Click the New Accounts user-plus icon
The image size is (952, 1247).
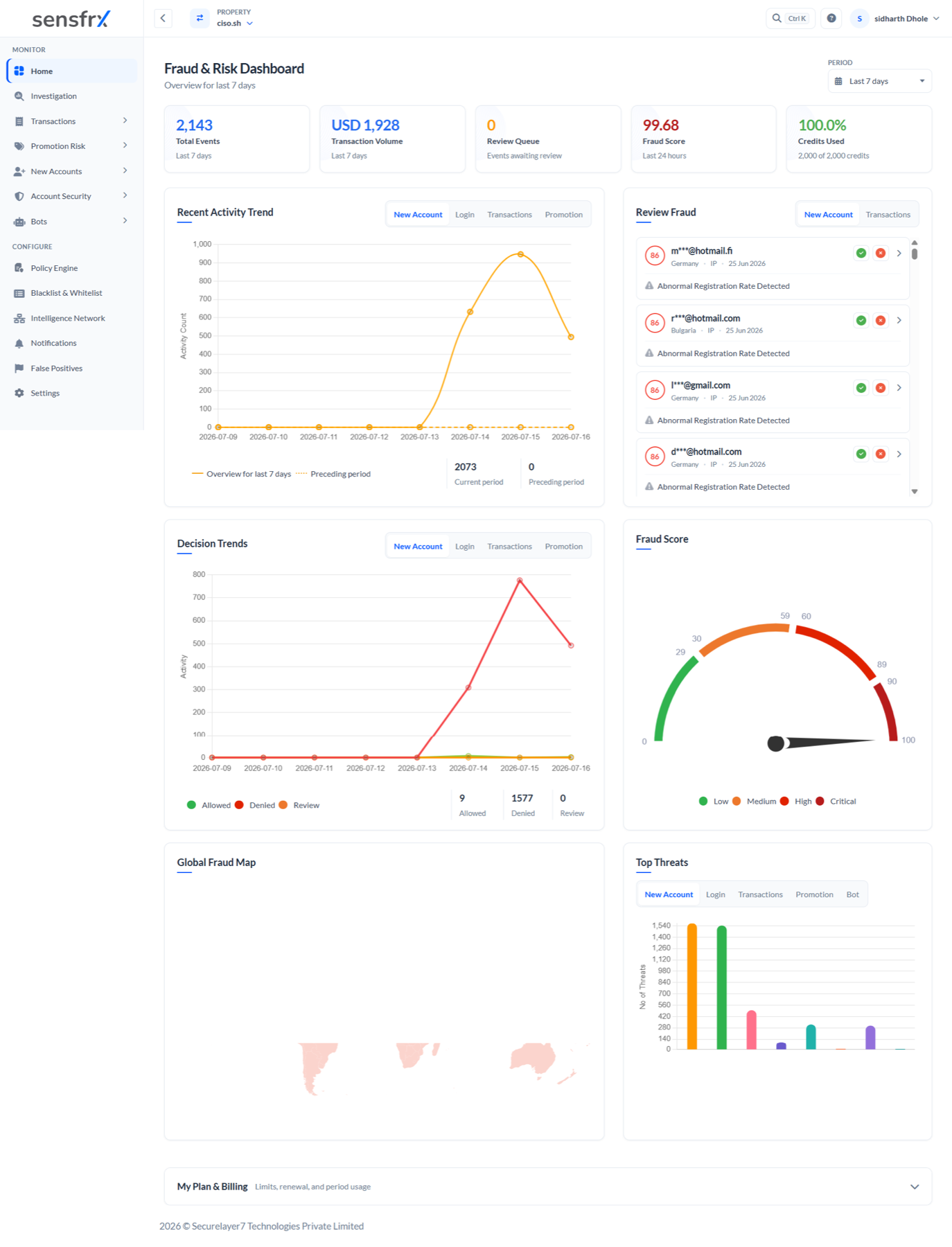(19, 171)
